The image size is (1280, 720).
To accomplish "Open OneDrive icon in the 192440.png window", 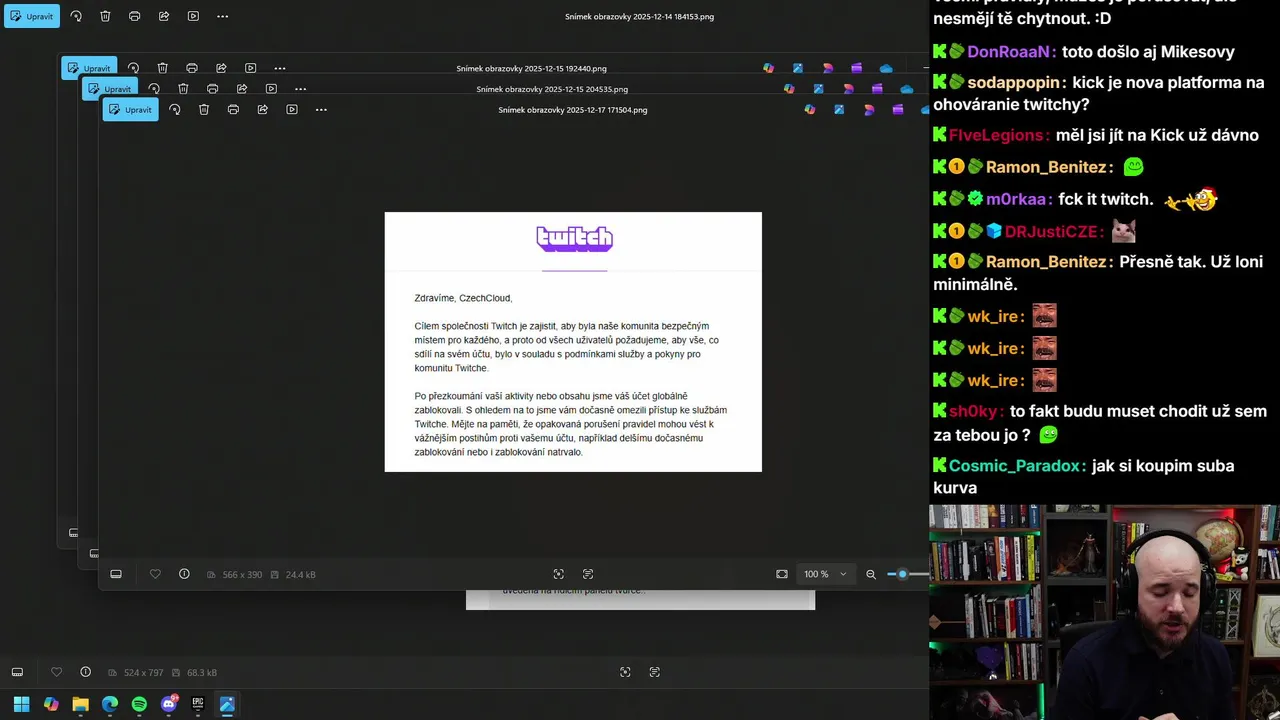I will click(886, 68).
